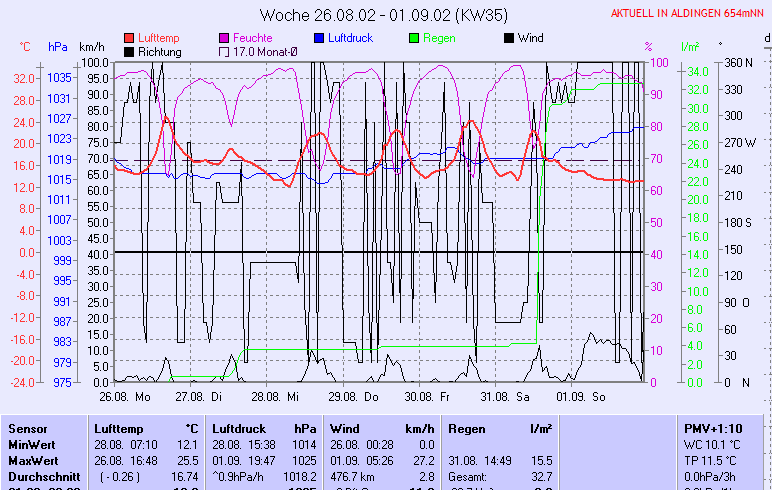Click the chart title Woche 26.08.02 - 01.09.02
The image size is (772, 490).
click(x=385, y=14)
